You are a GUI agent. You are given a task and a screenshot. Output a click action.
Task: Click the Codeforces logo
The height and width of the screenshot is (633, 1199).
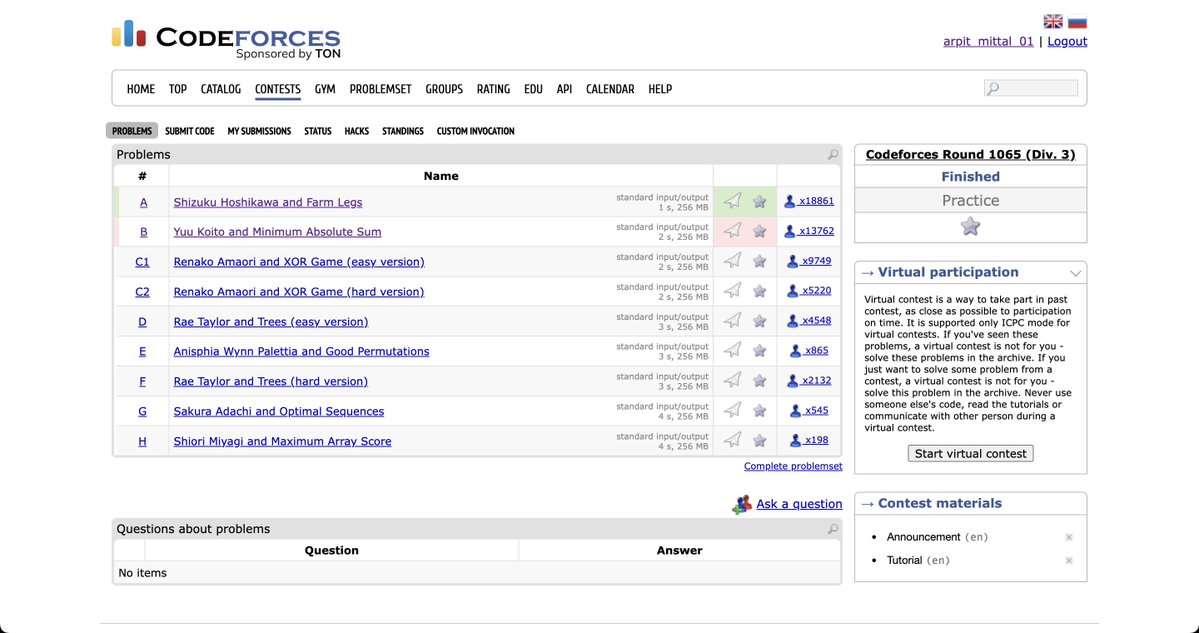[226, 39]
